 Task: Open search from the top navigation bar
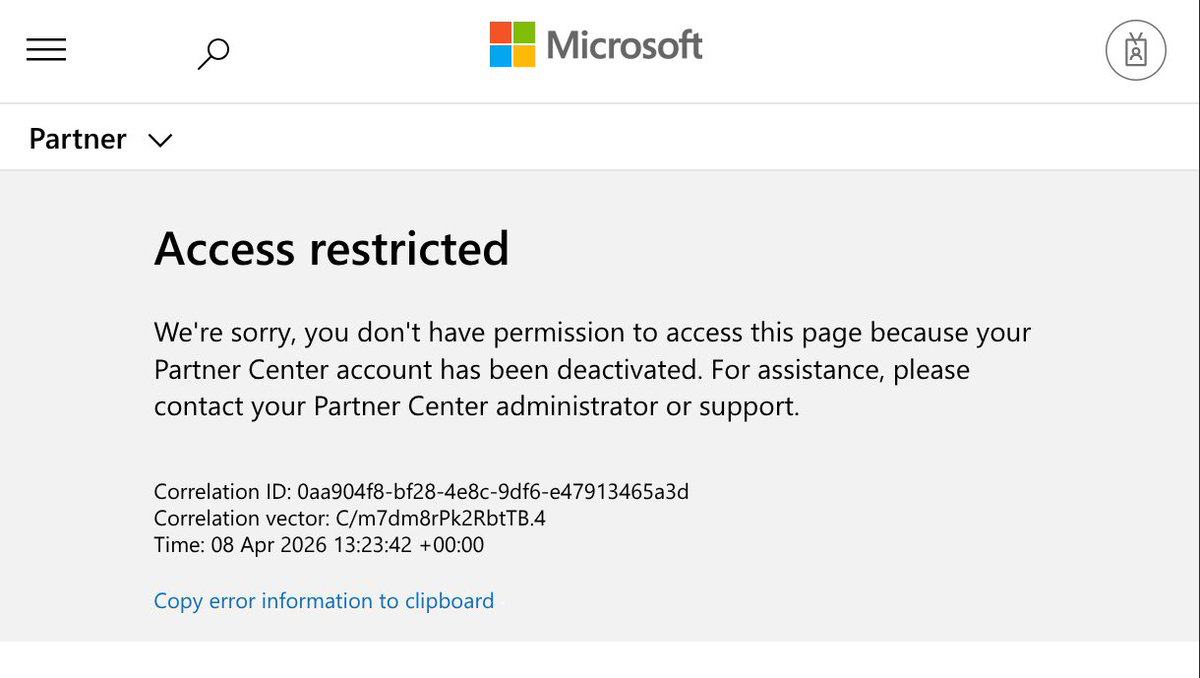(213, 52)
